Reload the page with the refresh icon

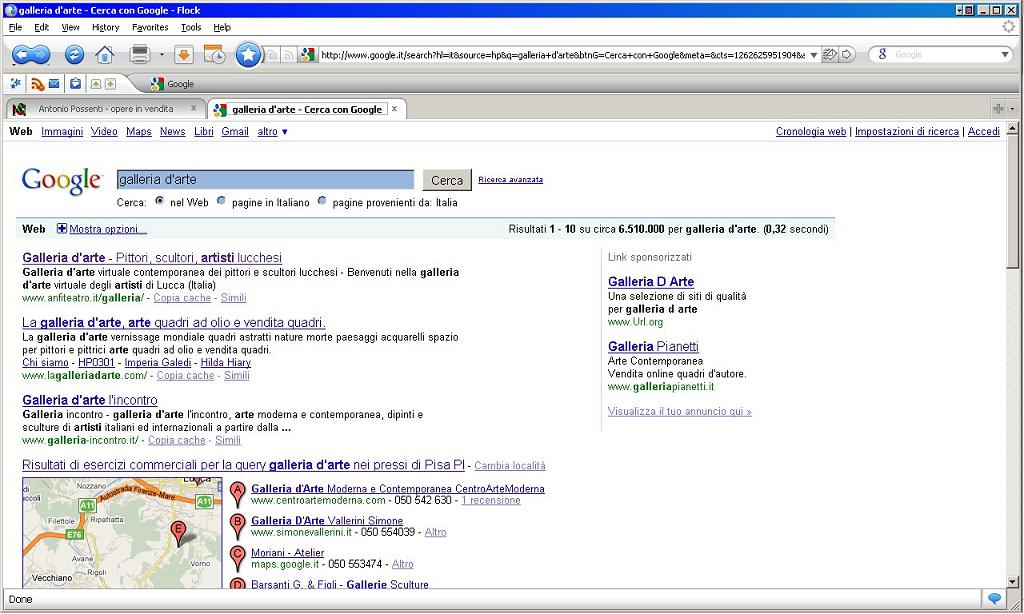click(74, 55)
